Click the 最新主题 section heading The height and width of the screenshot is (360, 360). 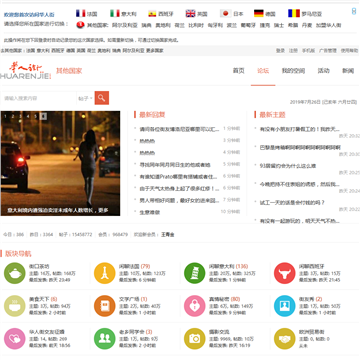272,115
